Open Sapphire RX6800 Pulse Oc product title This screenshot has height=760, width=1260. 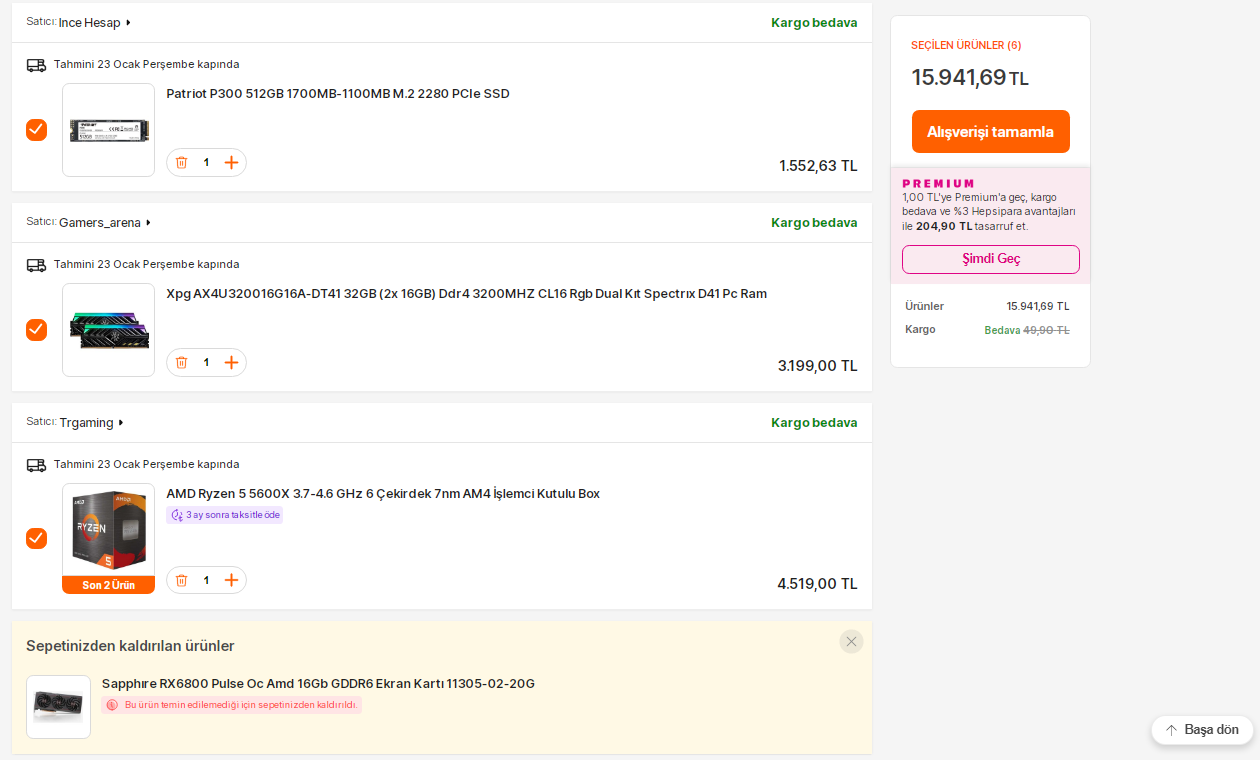tap(318, 684)
